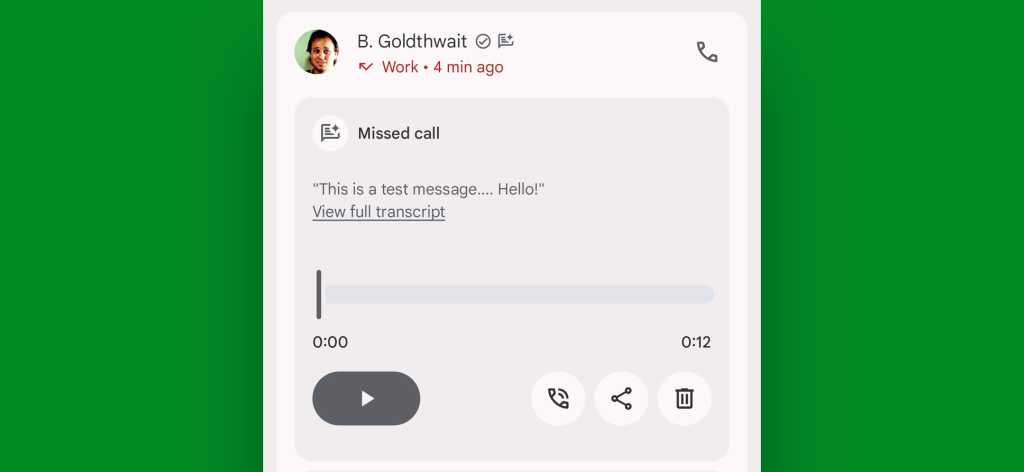Click the verified checkmark badge next to name

point(483,42)
